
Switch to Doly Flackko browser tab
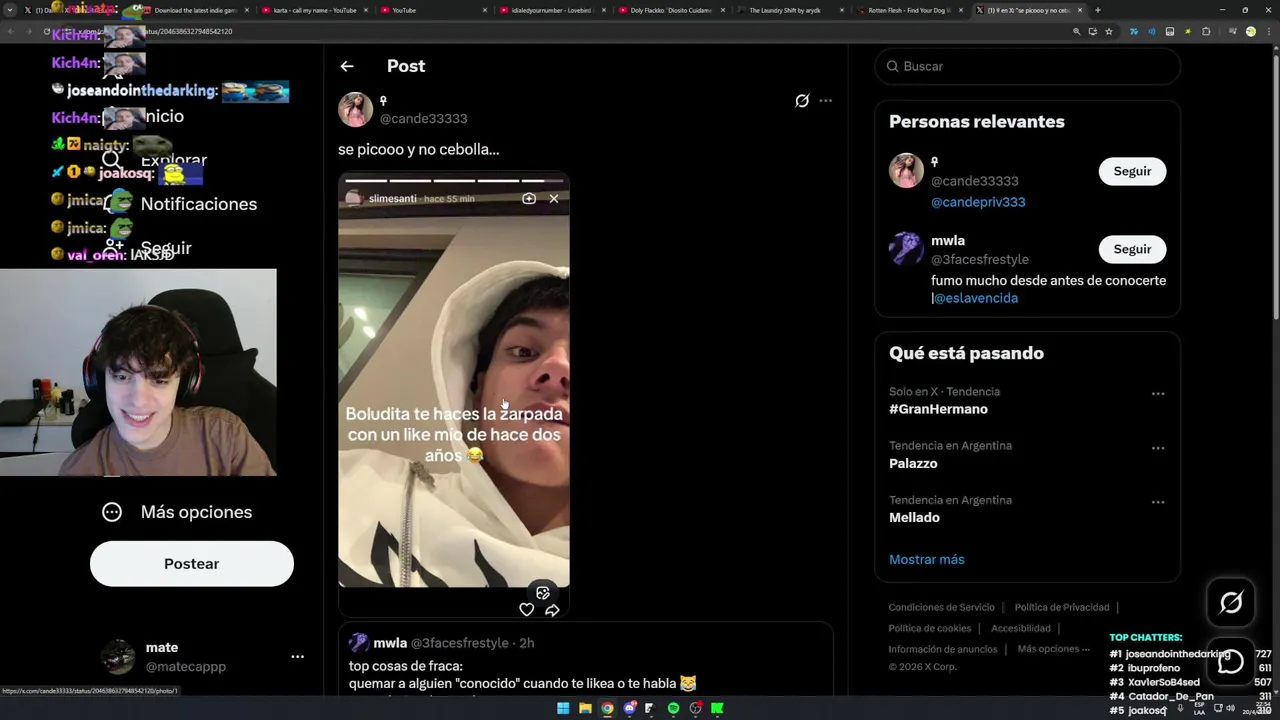[670, 10]
